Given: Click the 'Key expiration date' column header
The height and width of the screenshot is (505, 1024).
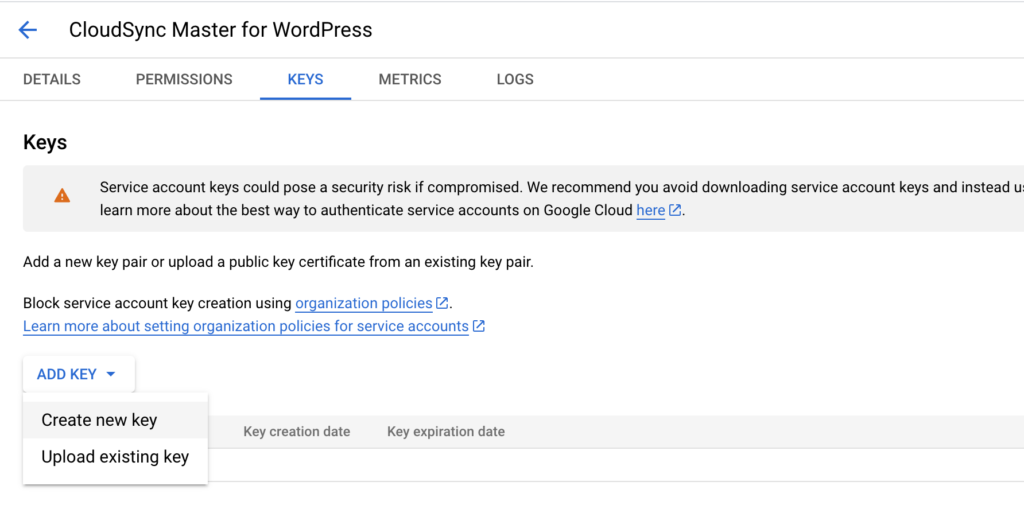Looking at the screenshot, I should click(x=445, y=432).
